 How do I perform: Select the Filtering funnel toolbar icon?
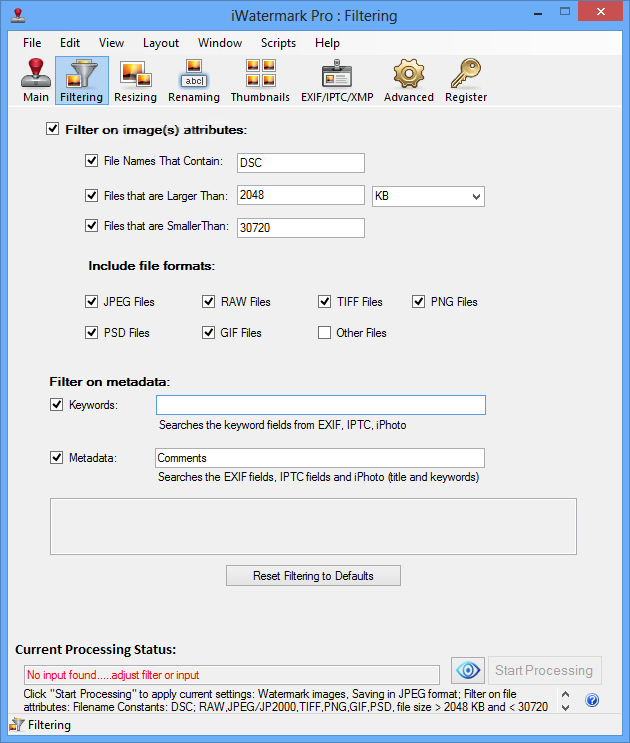[81, 80]
